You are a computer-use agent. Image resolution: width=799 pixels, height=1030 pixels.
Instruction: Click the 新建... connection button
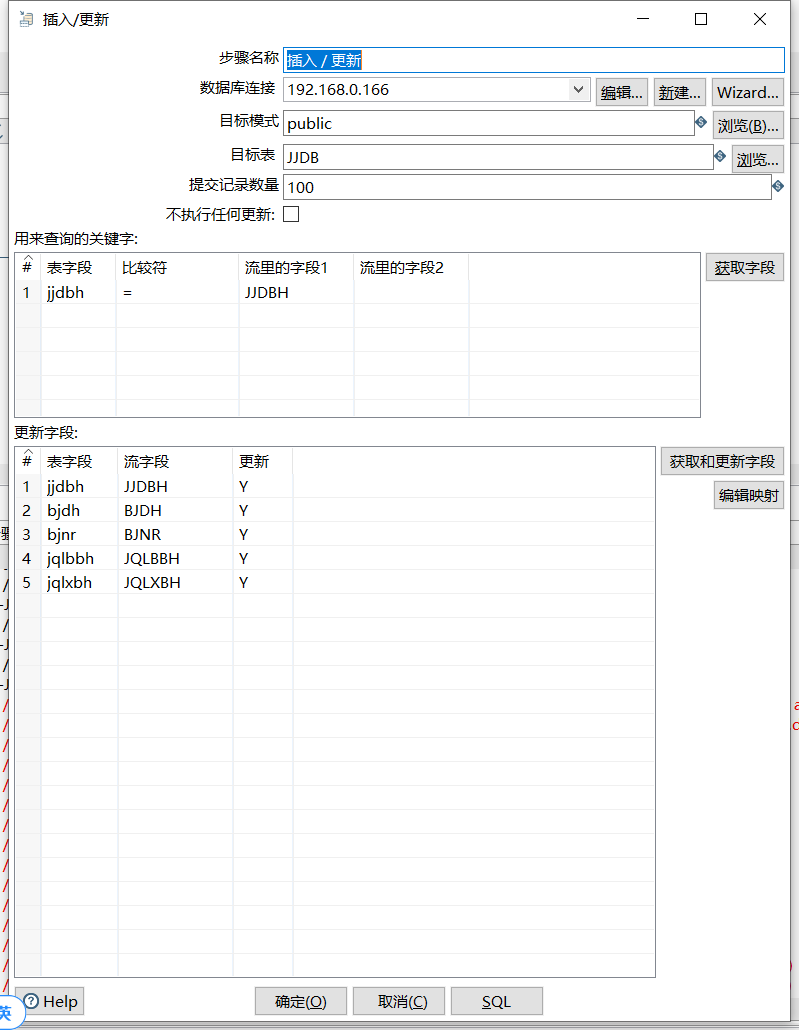[679, 92]
